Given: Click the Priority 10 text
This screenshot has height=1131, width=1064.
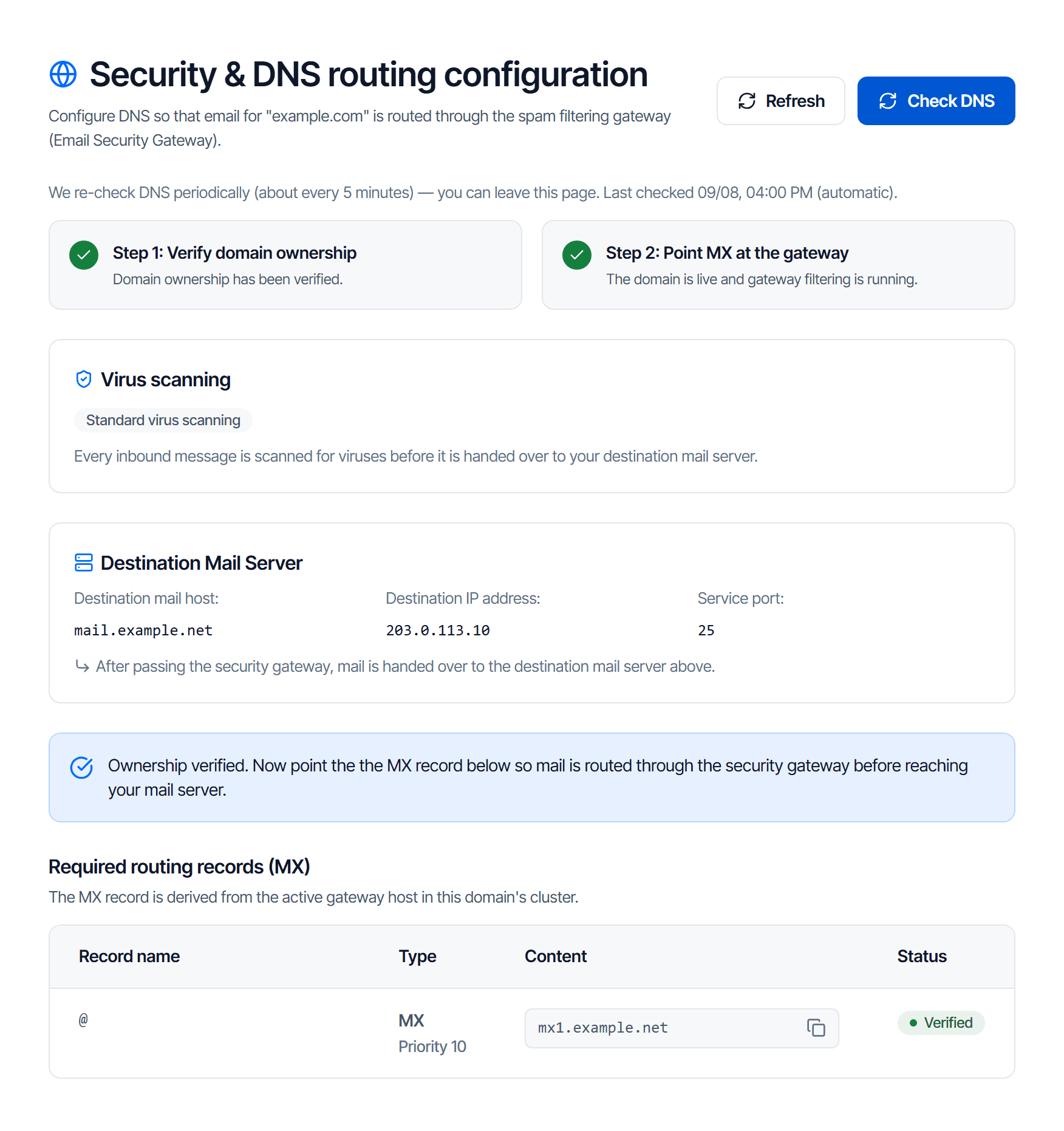Looking at the screenshot, I should click(x=432, y=1047).
